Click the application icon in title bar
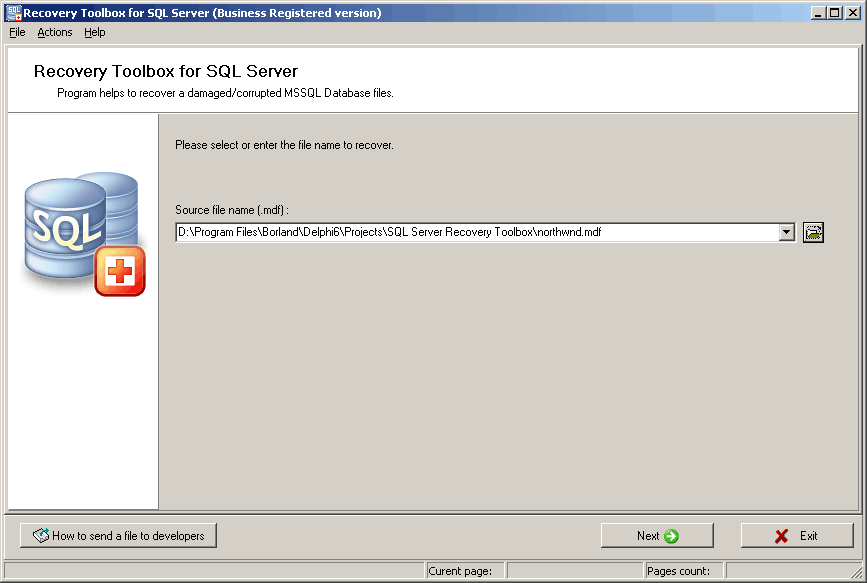Screen dimensions: 867x583 click(x=13, y=13)
